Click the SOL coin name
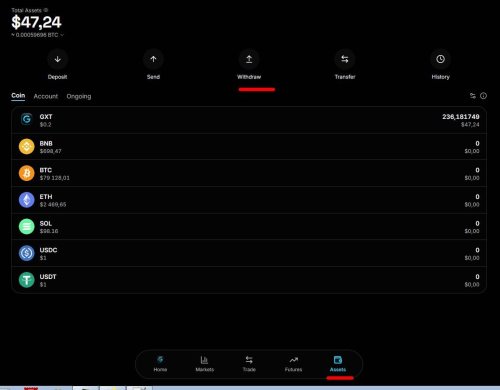The height and width of the screenshot is (390, 500). [x=46, y=223]
